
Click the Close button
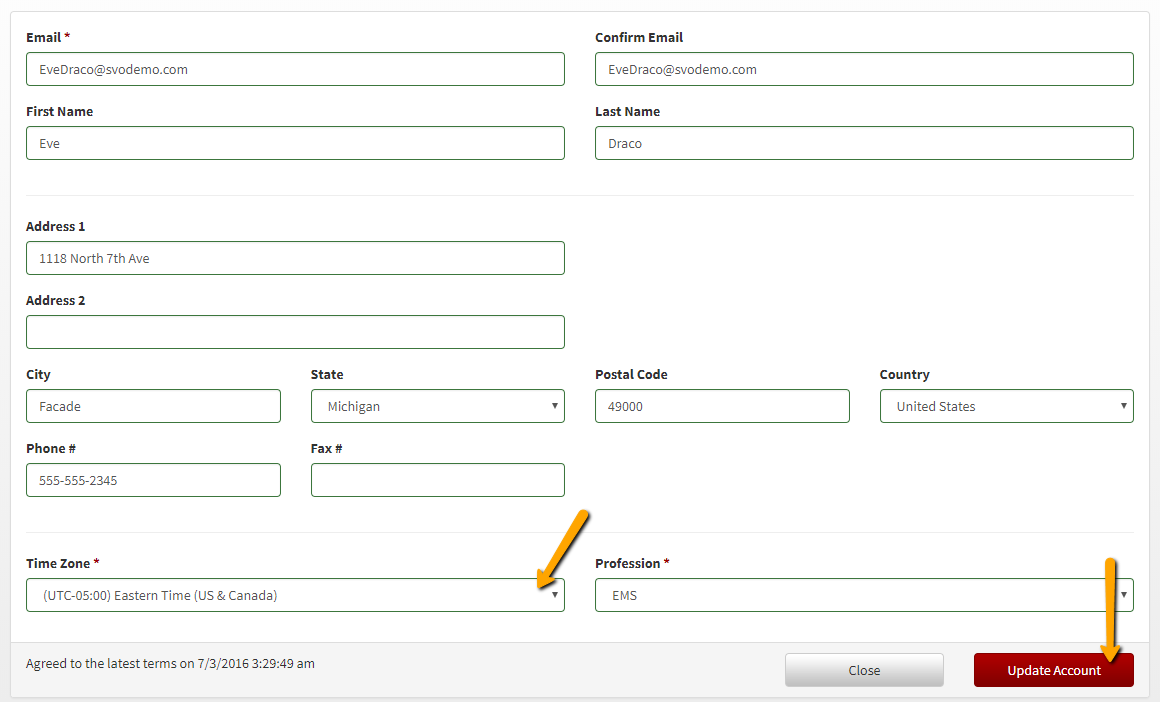point(864,670)
